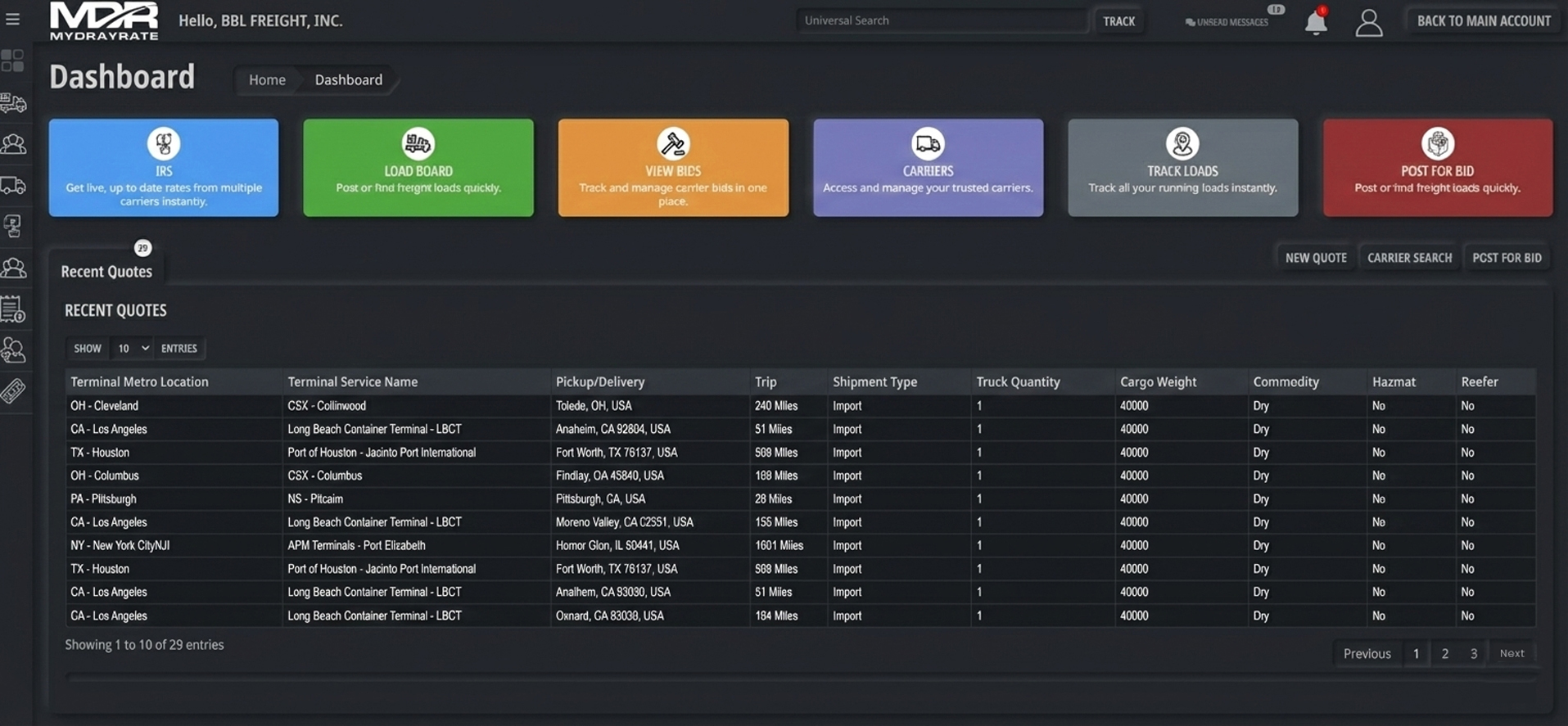Open the IRS live rates tile
The image size is (1568, 726).
(164, 168)
